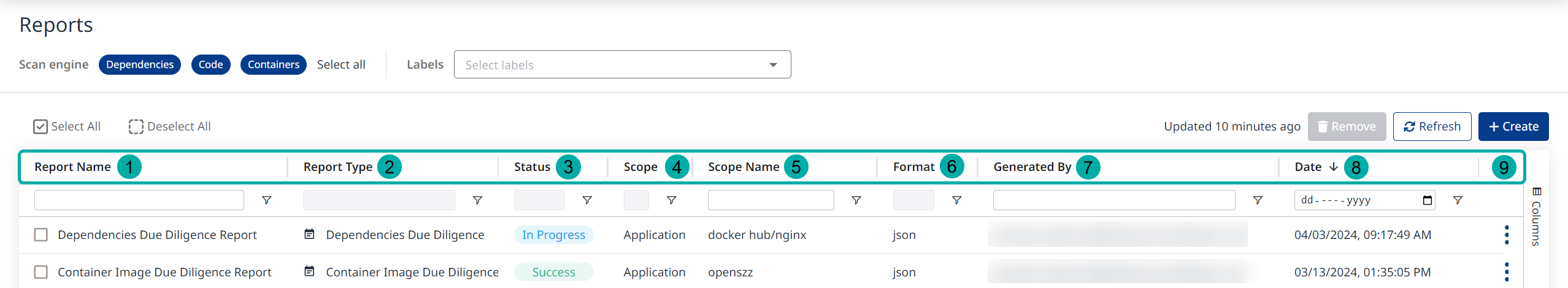Click the Create button
Screen dimensions: 1568x288
tap(1513, 126)
